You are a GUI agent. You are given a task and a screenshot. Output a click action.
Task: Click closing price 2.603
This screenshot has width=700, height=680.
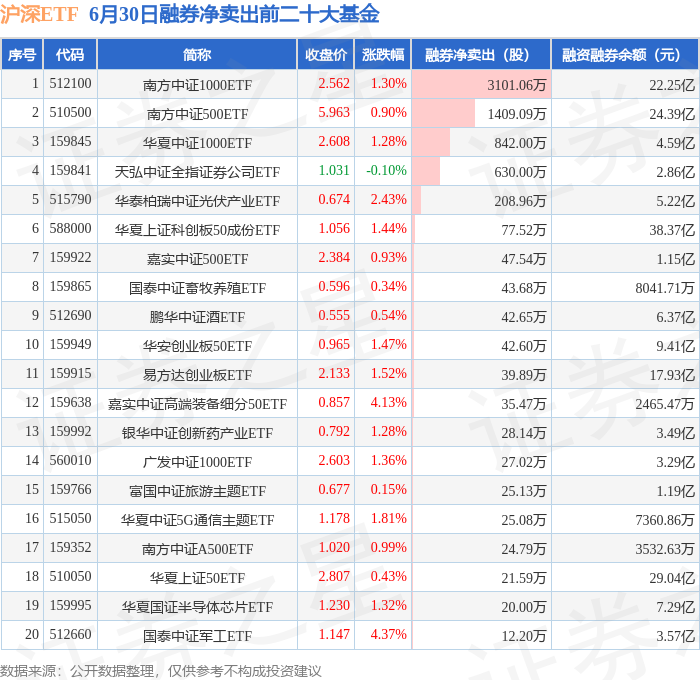tap(334, 461)
